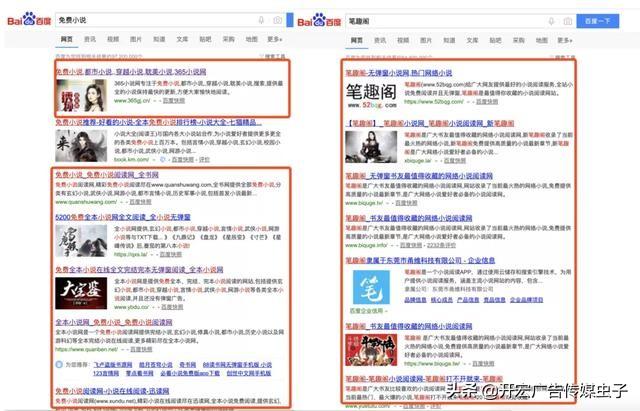The height and width of the screenshot is (411, 640).
Task: Click the small badge icon after book.km.com
Action: 162,160
